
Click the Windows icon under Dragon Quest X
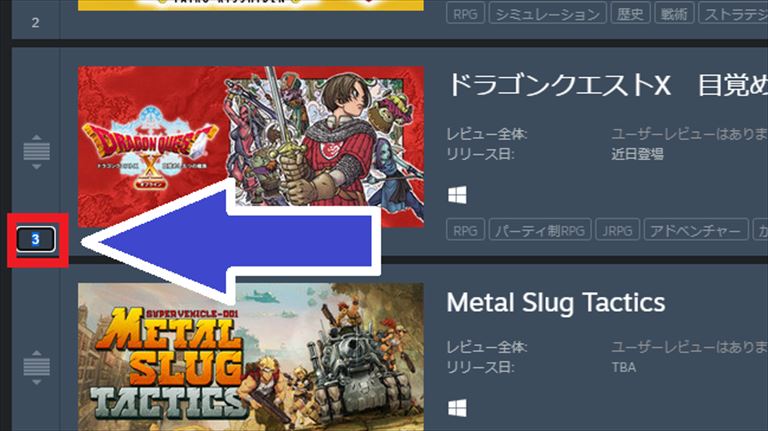pyautogui.click(x=457, y=195)
